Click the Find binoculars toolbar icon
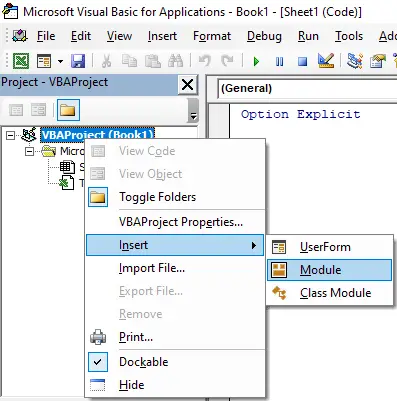 (175, 61)
